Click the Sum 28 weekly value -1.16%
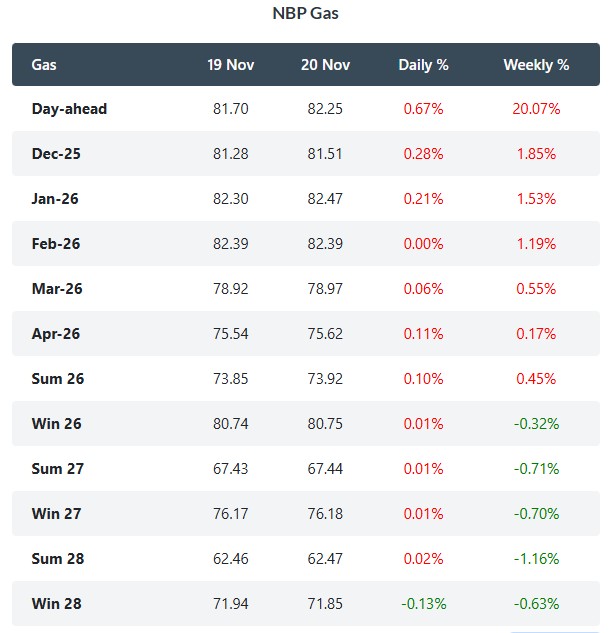Viewport: 612px width, 633px height. point(536,559)
